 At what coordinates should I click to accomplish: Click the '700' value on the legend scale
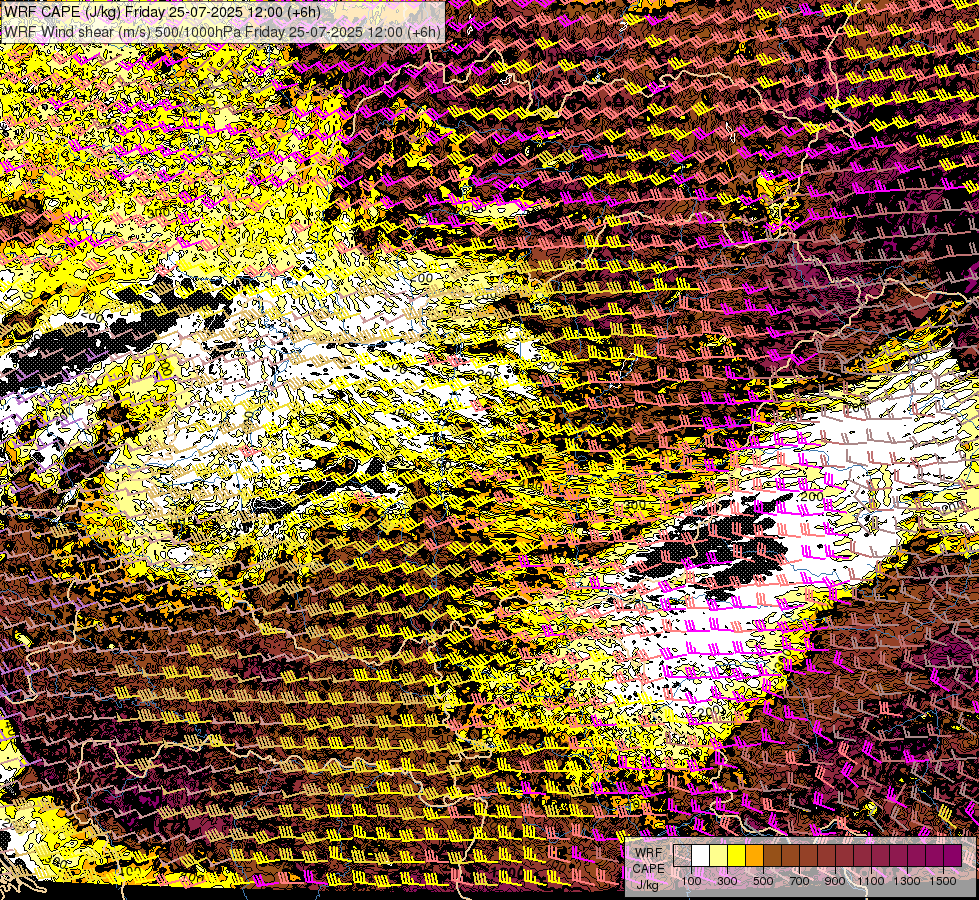click(x=799, y=881)
